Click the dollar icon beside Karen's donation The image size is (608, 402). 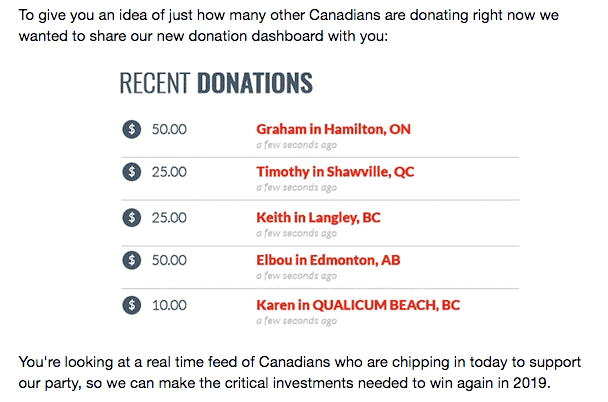131,305
